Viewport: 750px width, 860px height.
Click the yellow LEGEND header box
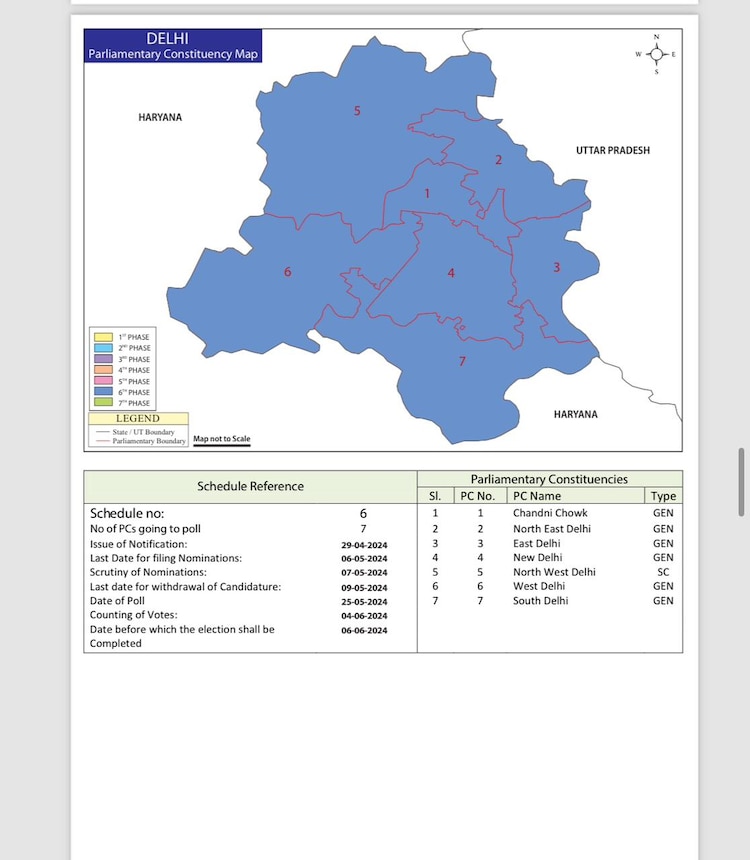[x=137, y=419]
